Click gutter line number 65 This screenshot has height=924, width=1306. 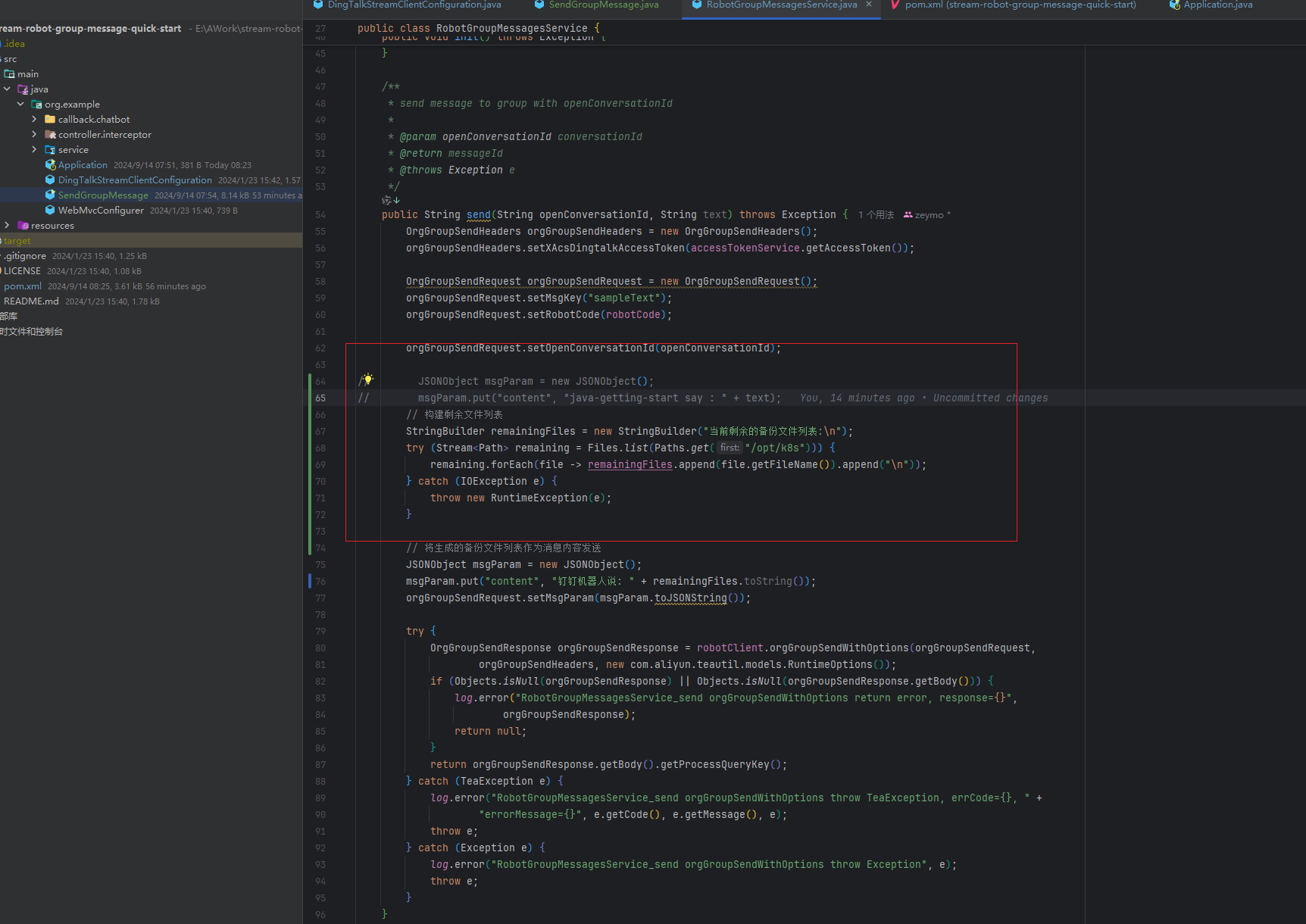click(x=320, y=398)
